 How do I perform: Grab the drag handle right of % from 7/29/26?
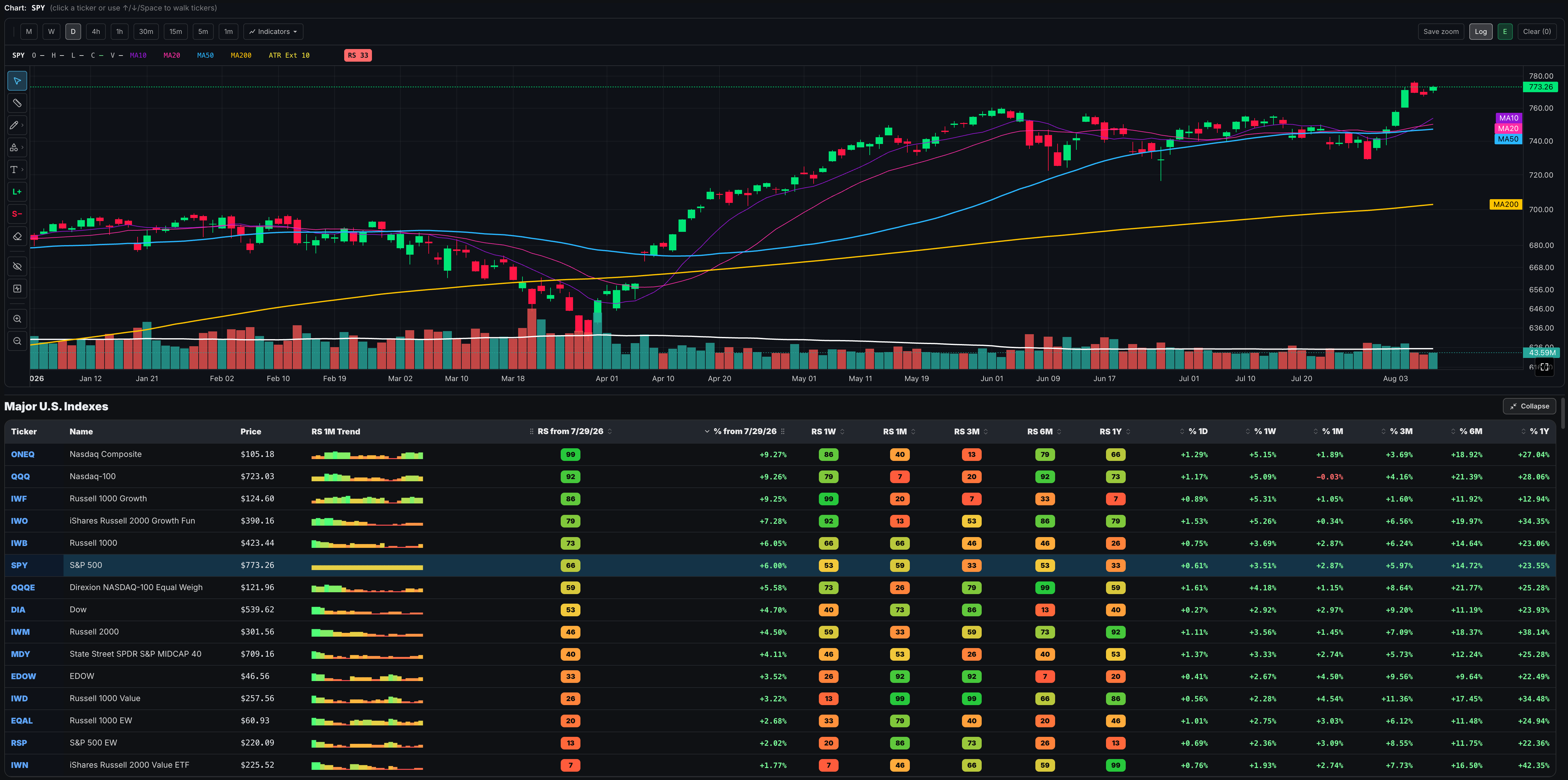coord(783,431)
